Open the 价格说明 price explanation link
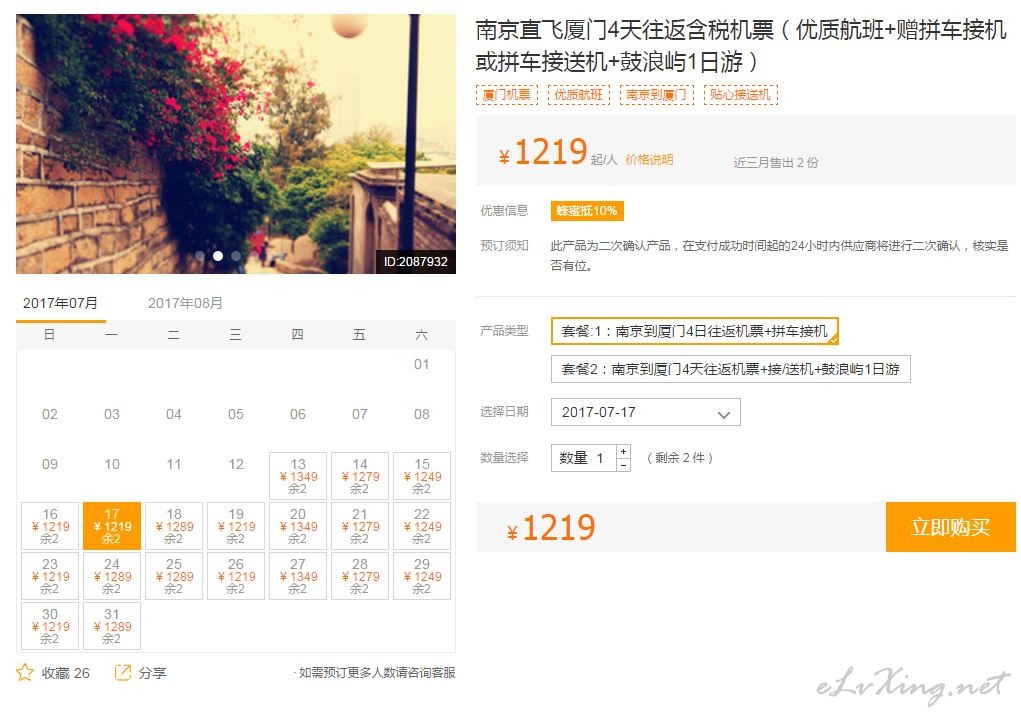 [649, 160]
